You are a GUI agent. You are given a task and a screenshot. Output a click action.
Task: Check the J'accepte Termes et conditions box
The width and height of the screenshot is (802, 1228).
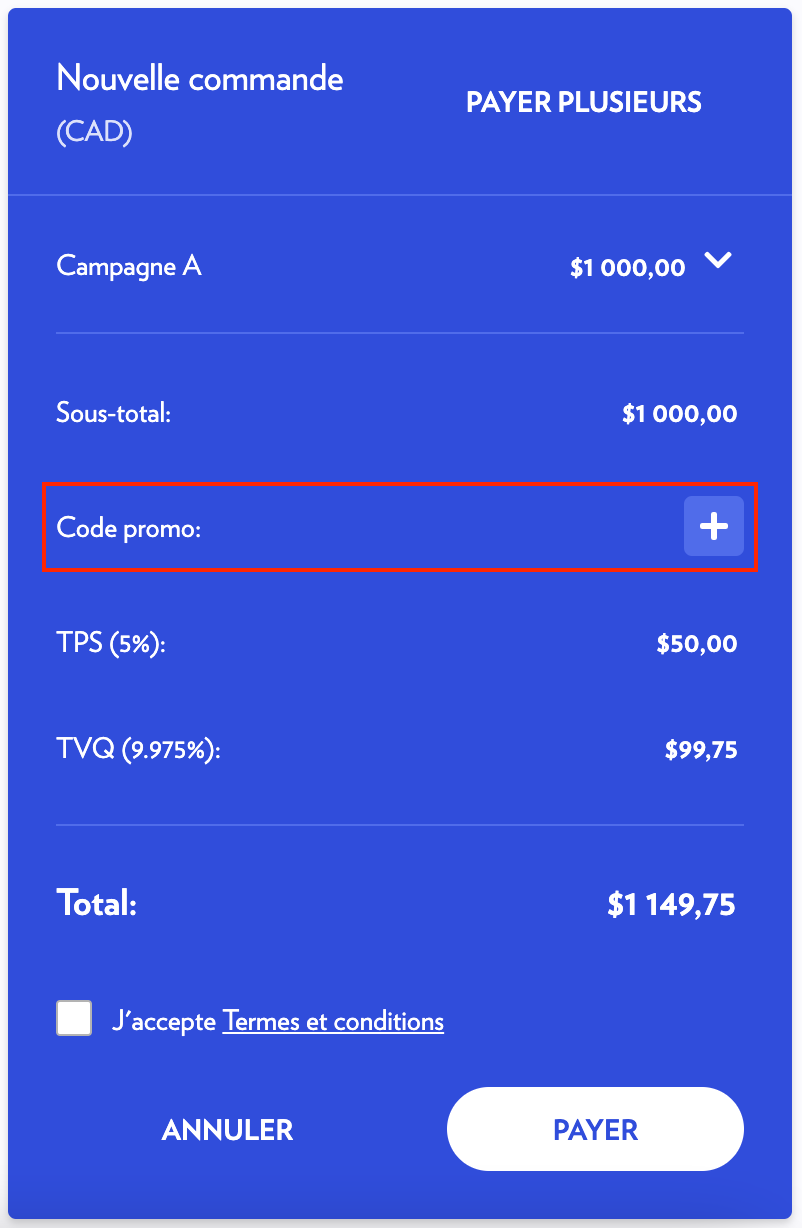73,1020
